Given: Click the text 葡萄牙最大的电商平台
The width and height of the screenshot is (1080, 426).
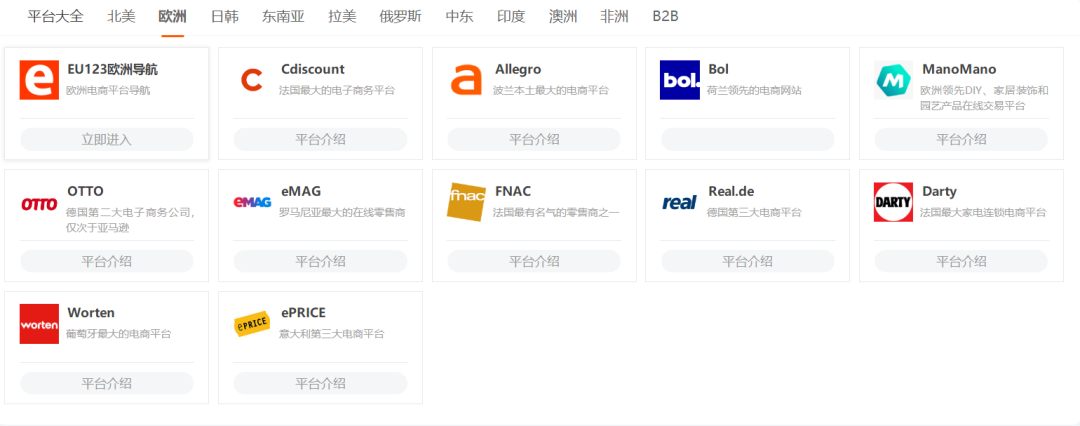Looking at the screenshot, I should [x=118, y=334].
